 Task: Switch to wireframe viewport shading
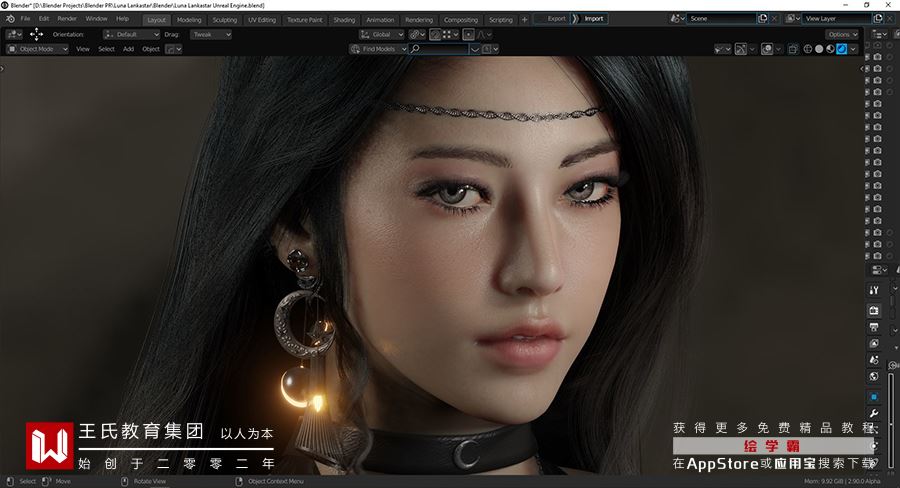click(x=808, y=49)
